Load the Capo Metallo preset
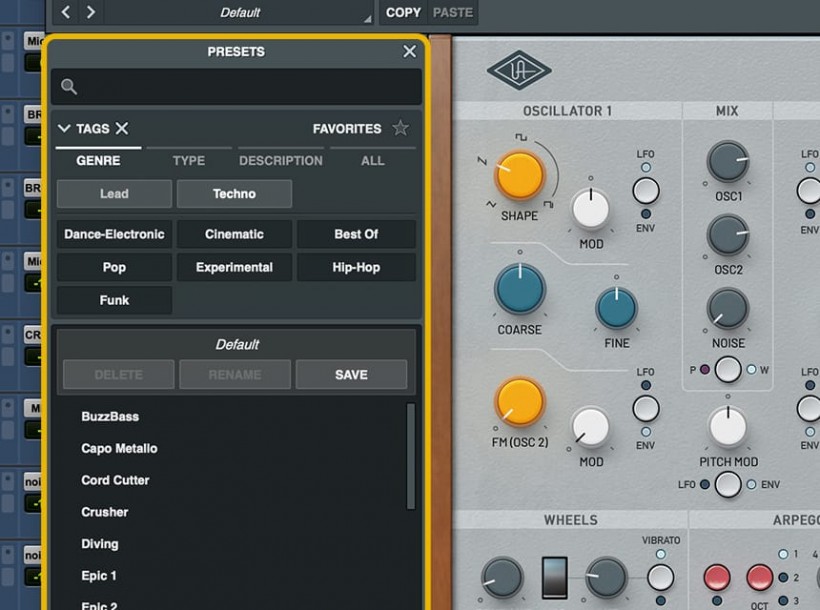 tap(119, 448)
